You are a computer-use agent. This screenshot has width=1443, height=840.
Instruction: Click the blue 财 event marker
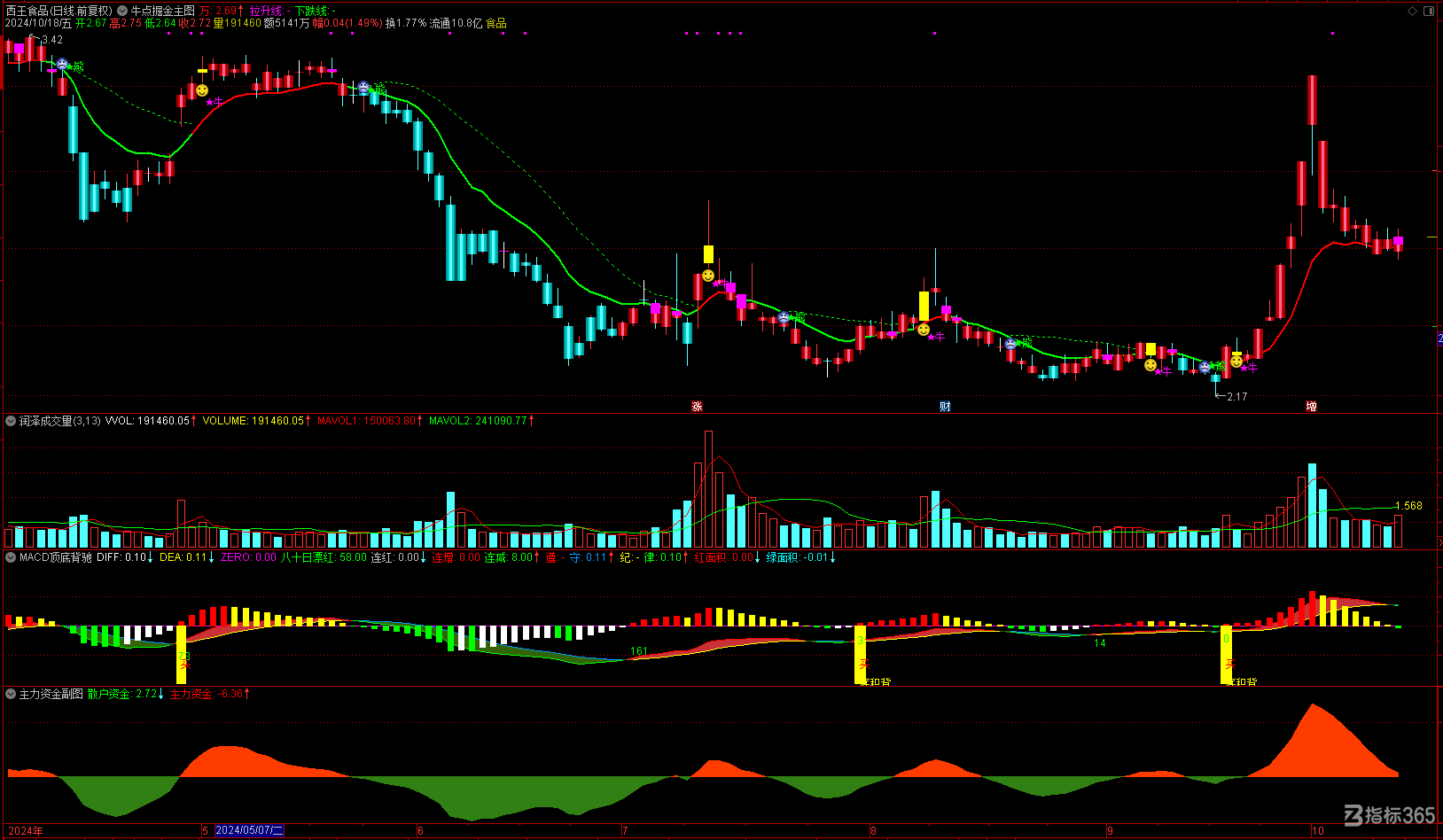click(x=945, y=407)
